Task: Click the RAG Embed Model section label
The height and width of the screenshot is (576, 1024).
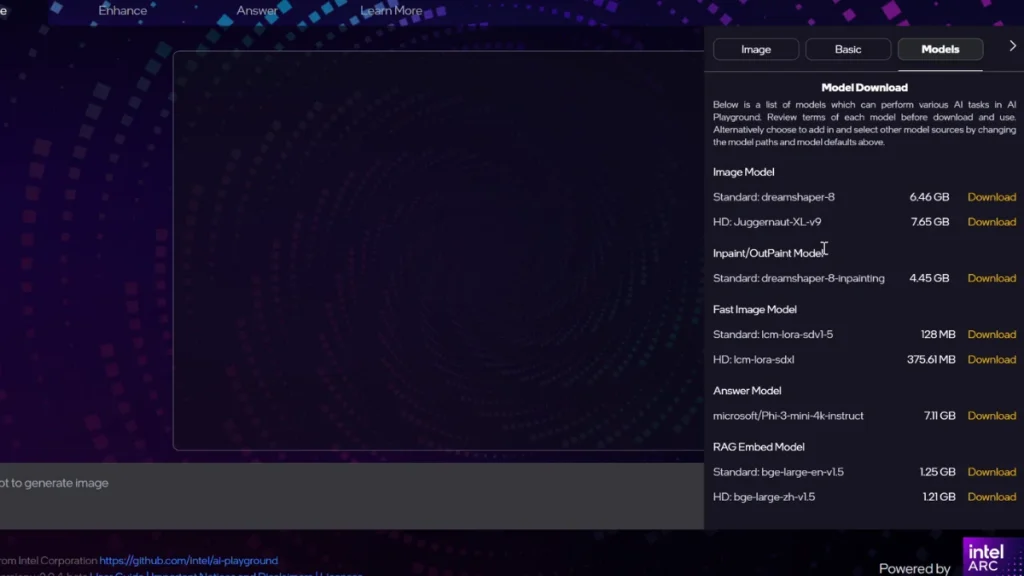Action: [x=758, y=447]
